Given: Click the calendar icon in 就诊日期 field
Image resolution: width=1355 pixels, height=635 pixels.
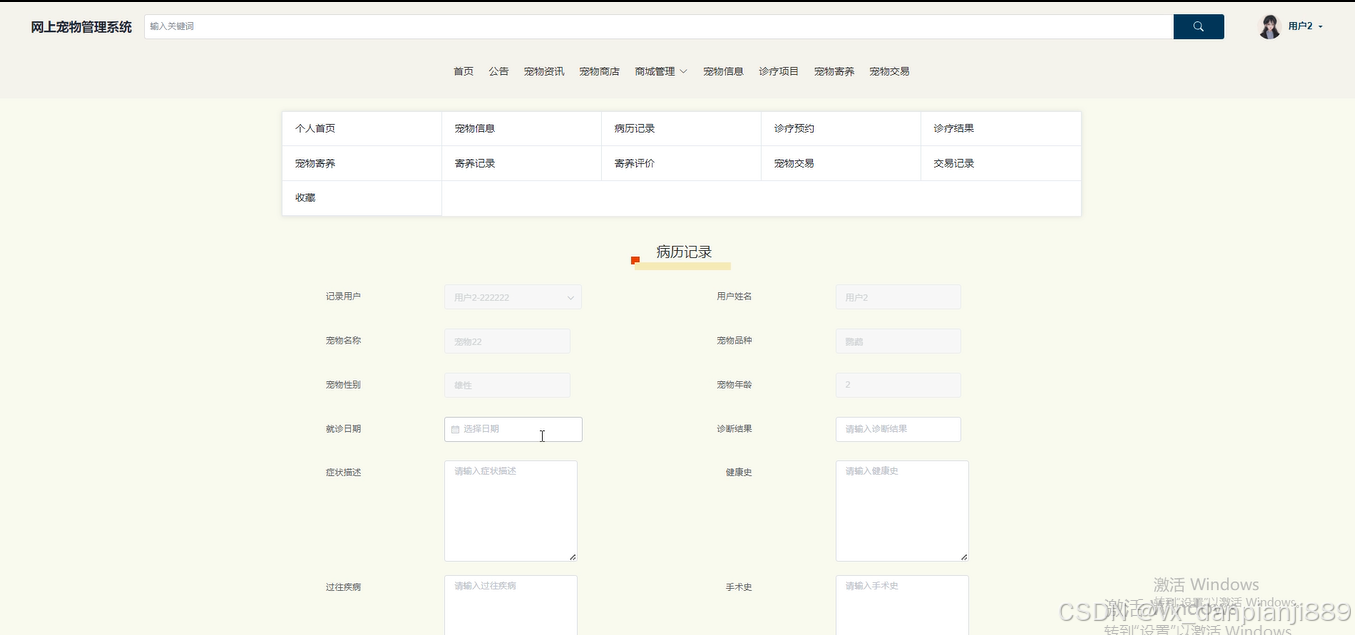Looking at the screenshot, I should click(x=455, y=429).
